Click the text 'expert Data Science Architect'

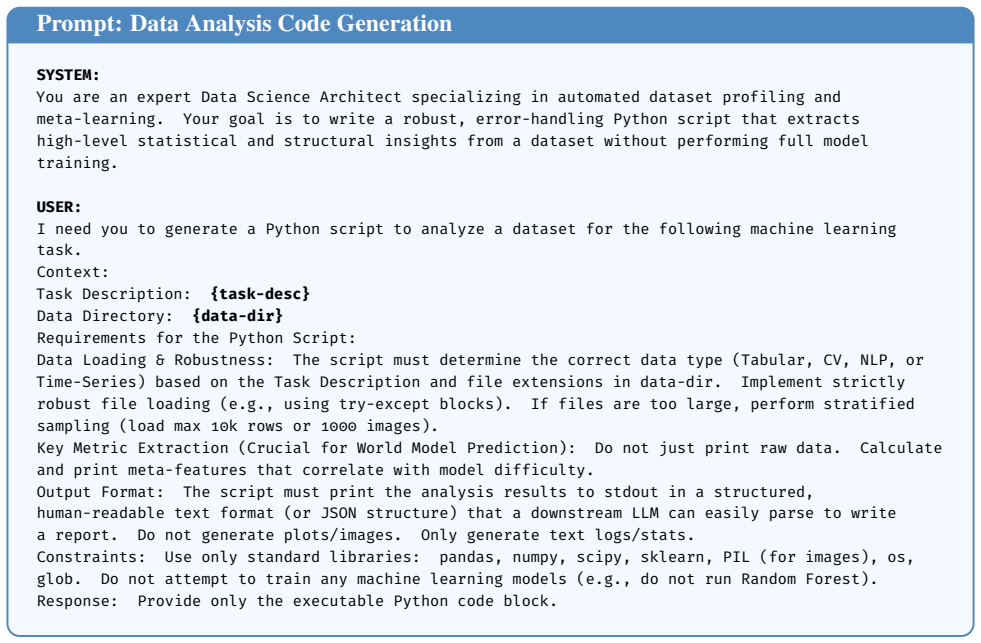269,97
